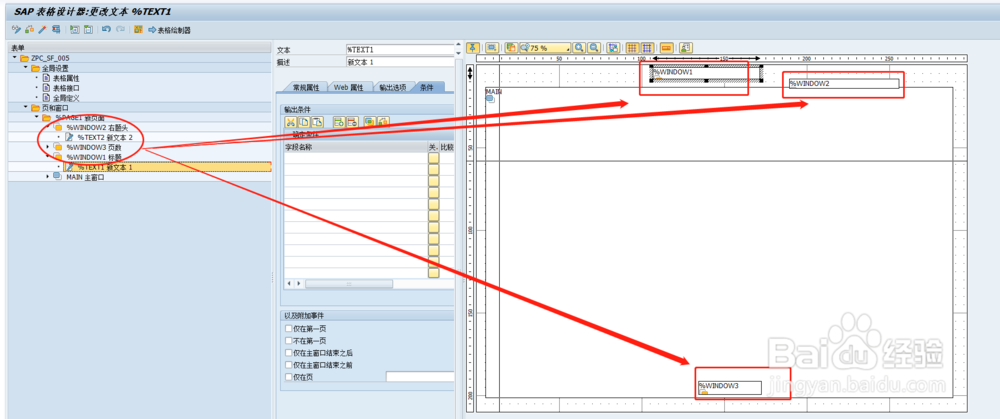Click the first tree expand icon in the toolbar
Viewport: 1000px width, 419px height.
[75, 29]
